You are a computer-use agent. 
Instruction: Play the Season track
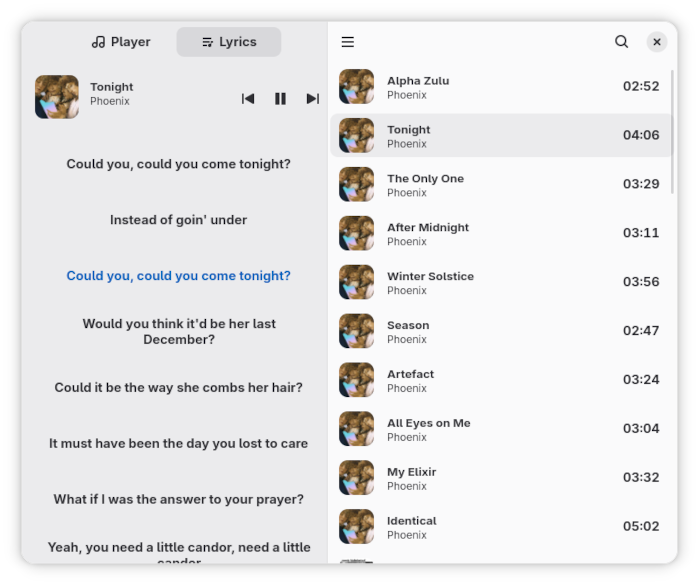(501, 331)
